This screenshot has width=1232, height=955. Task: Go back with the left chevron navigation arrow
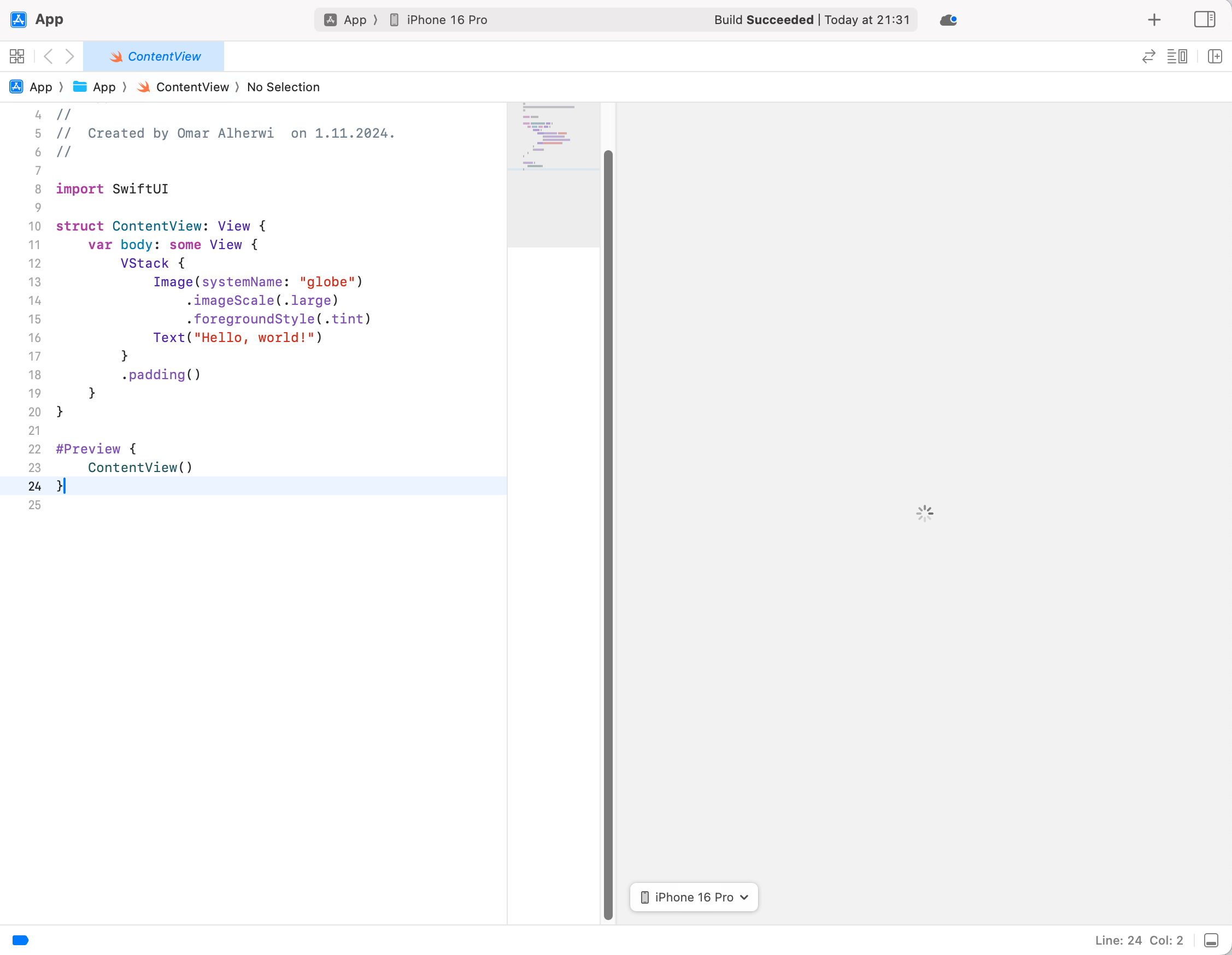[49, 56]
